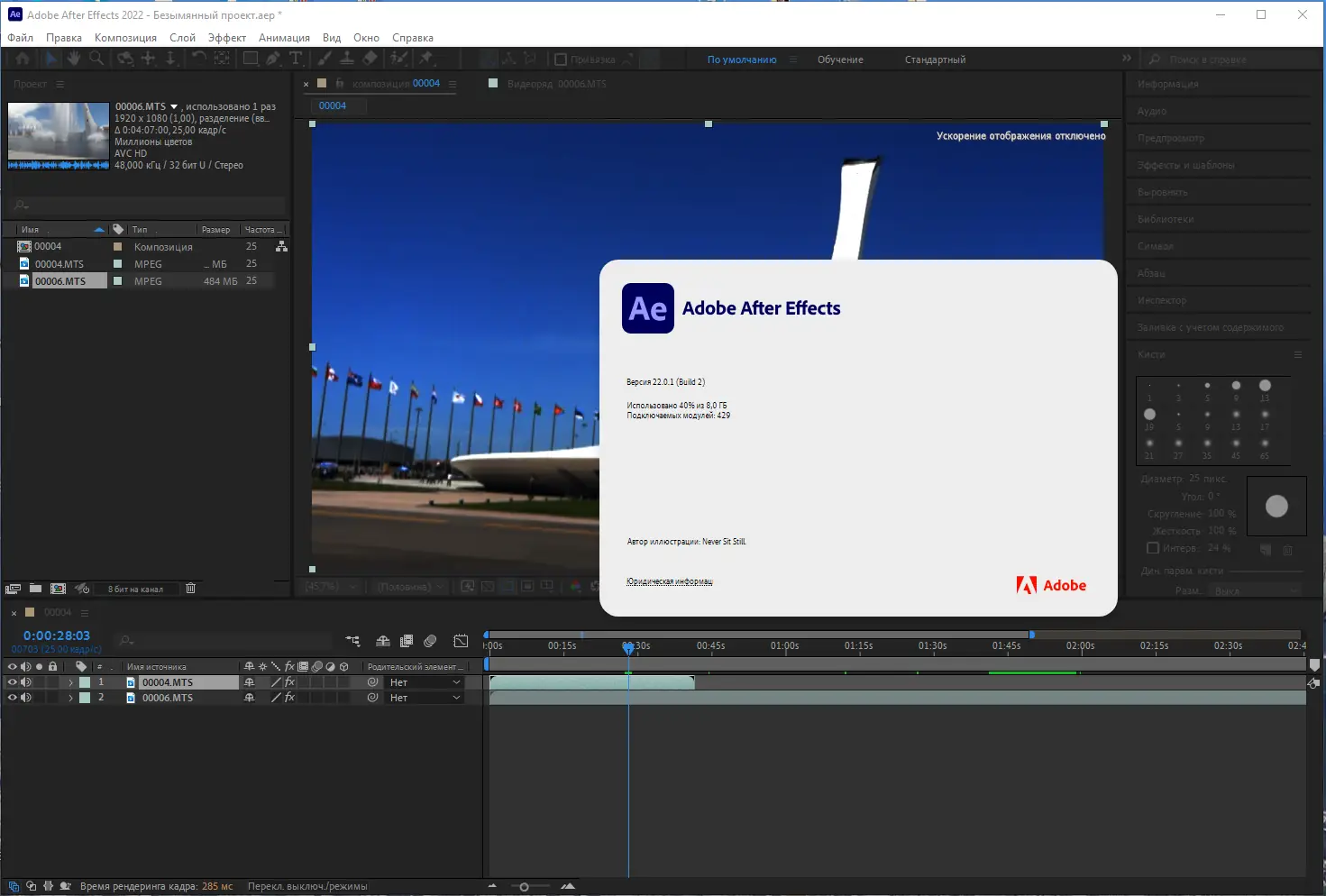Hide the 00004.MTS layer with its eye toggle
The width and height of the screenshot is (1326, 896).
[x=11, y=681]
